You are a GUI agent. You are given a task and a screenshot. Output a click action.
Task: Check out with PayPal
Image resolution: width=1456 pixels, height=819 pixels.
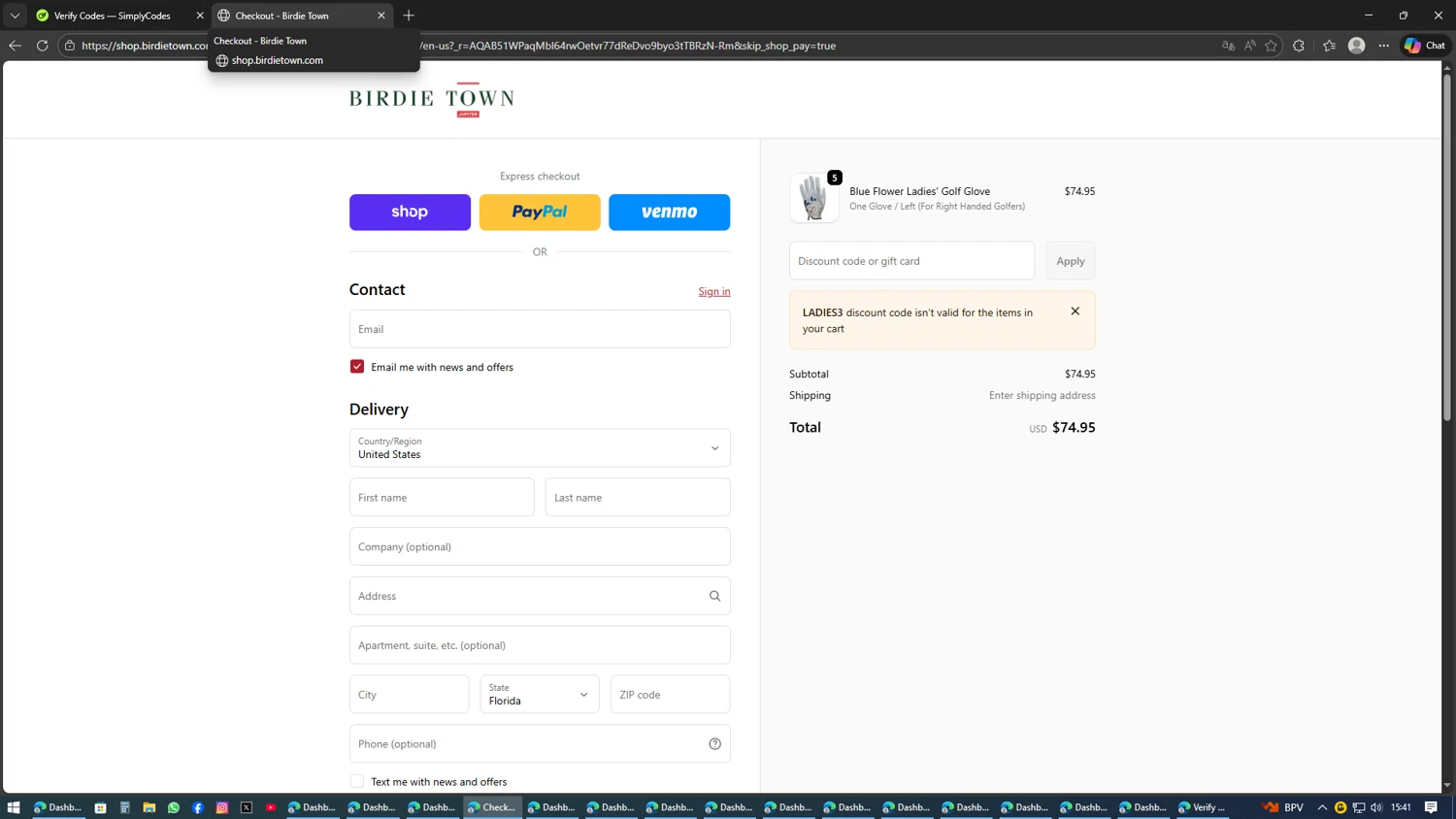click(x=540, y=212)
